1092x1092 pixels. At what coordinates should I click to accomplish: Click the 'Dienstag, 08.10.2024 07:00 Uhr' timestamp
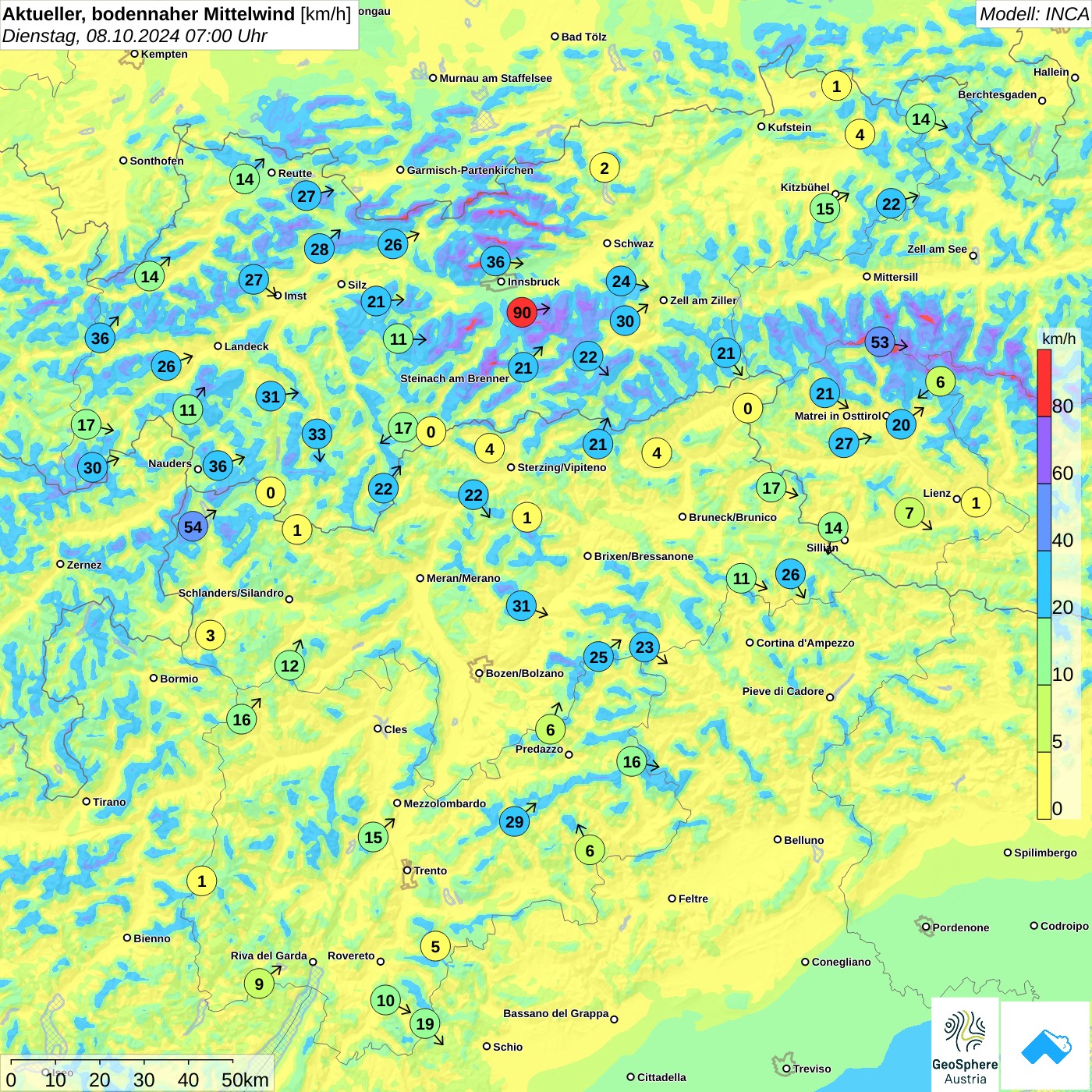(x=134, y=37)
